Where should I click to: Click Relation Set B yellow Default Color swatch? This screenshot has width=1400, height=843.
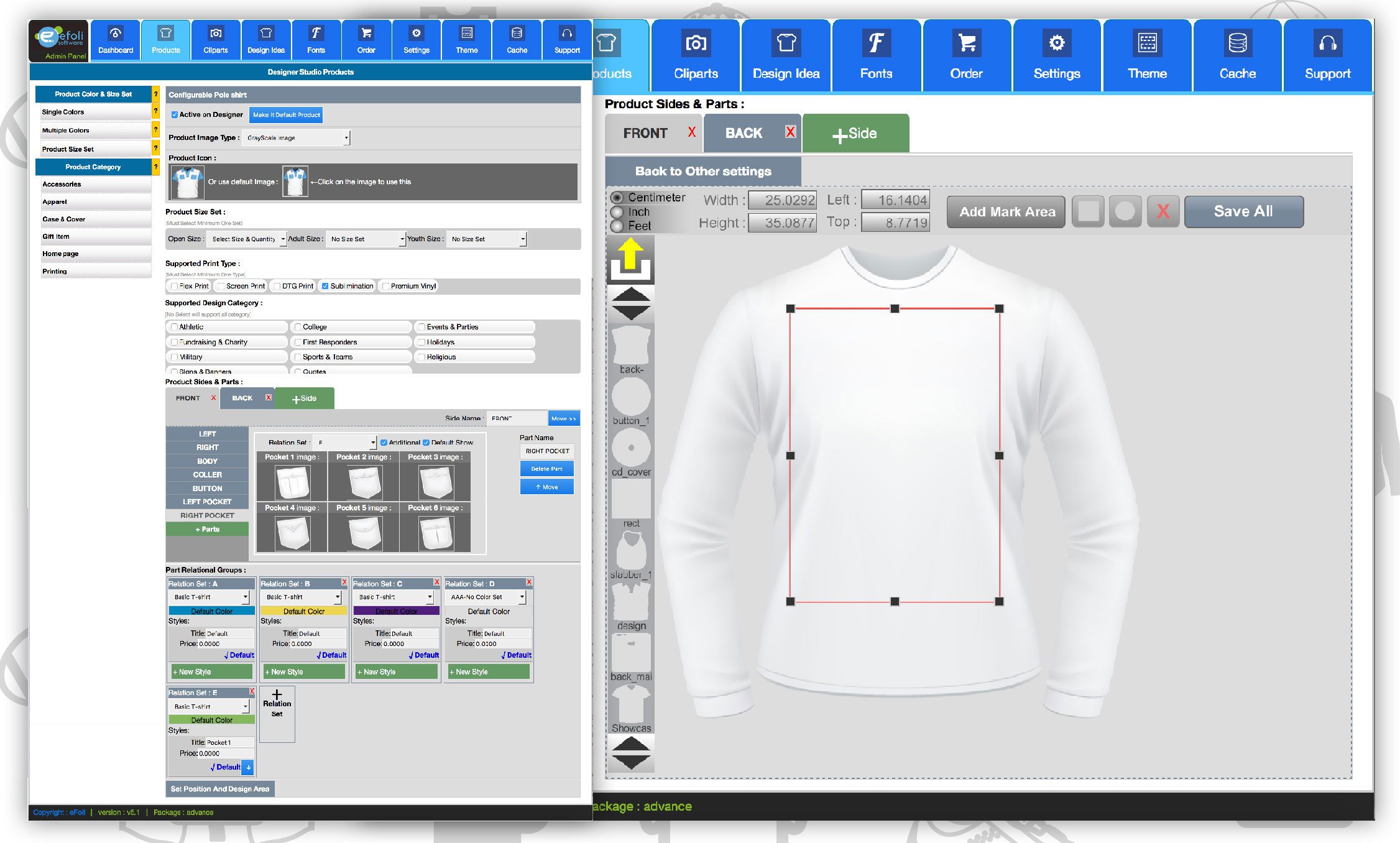click(303, 611)
